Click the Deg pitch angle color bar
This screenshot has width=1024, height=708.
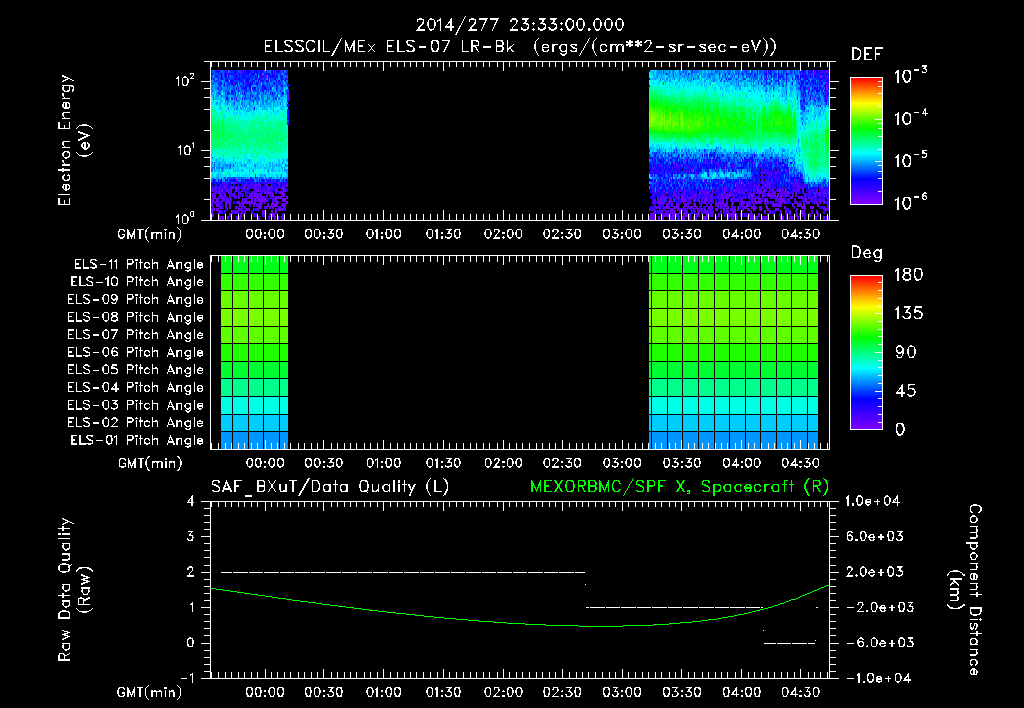[x=866, y=352]
